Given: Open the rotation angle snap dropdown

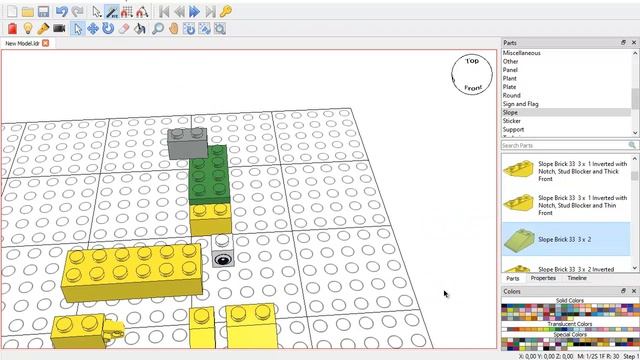Looking at the screenshot, I should coord(142,11).
